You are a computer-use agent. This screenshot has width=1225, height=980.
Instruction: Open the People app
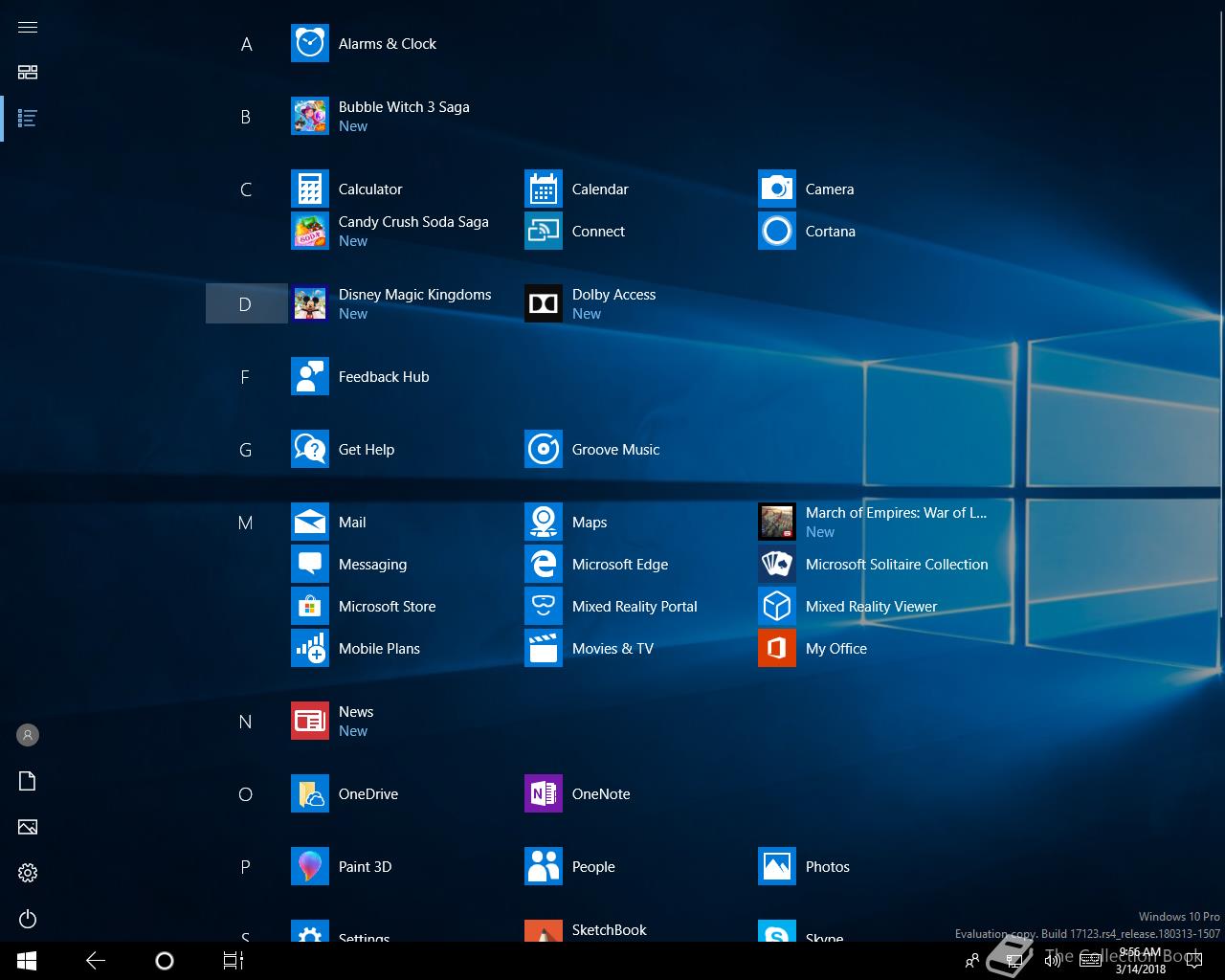[637, 867]
